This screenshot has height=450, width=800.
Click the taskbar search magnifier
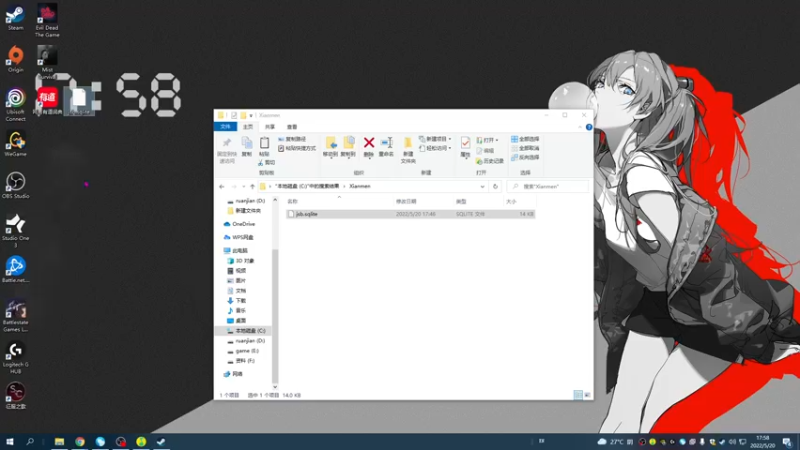pos(30,442)
